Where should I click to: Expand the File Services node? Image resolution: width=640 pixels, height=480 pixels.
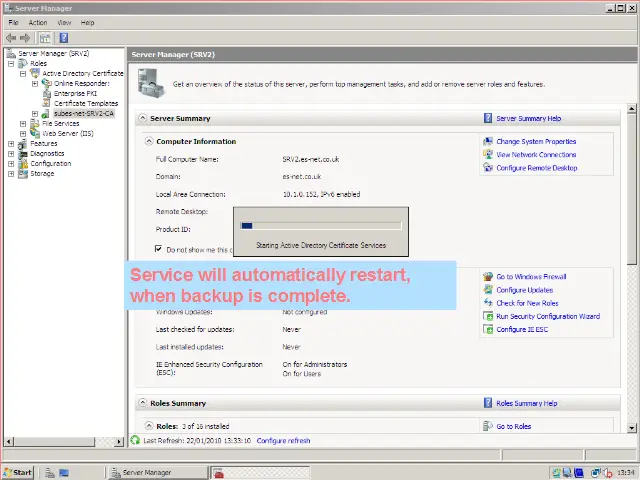(23, 124)
